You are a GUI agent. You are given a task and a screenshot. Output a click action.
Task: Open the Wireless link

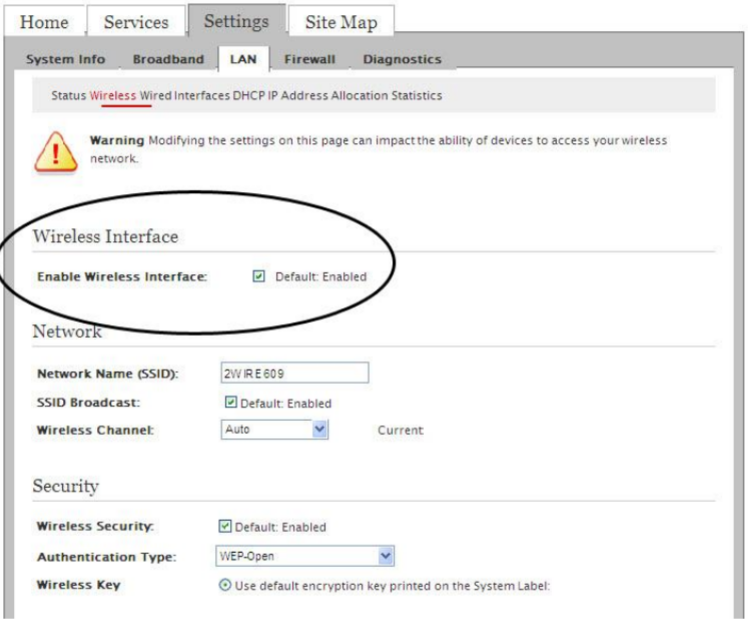click(x=113, y=95)
